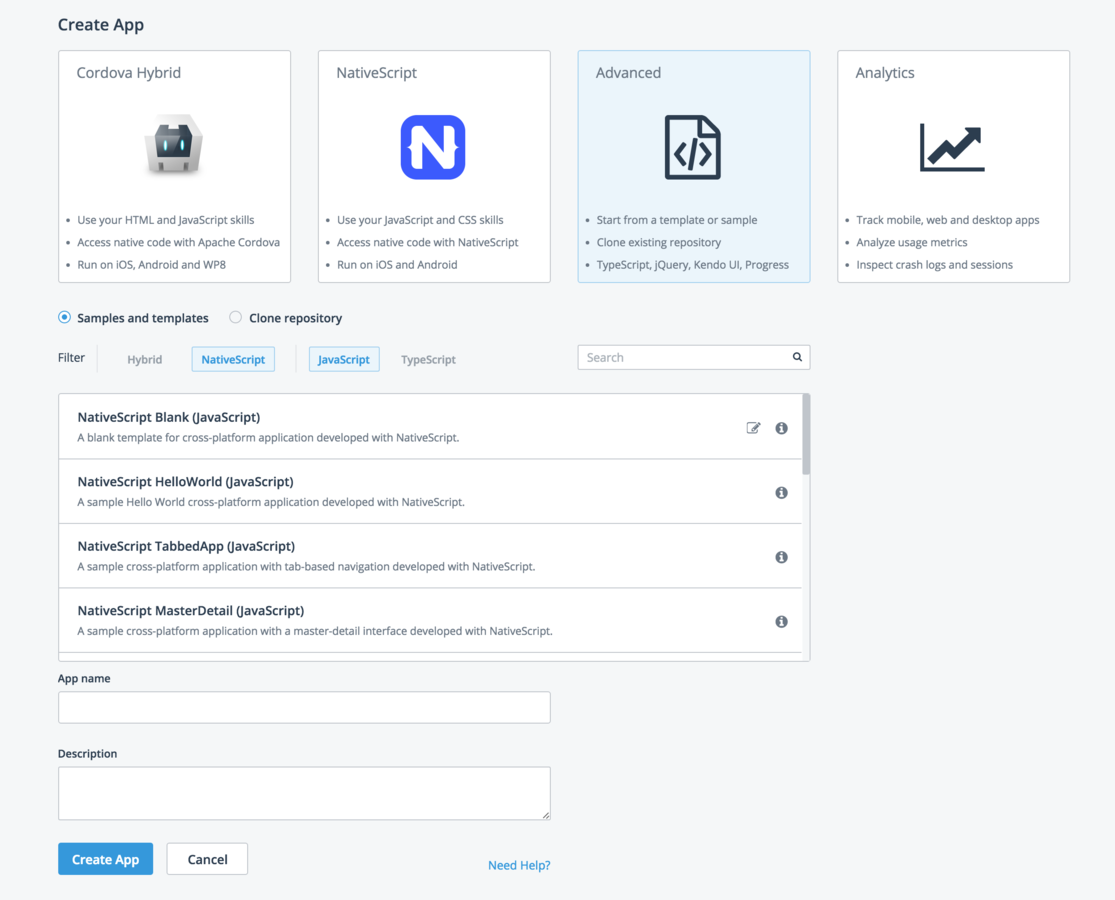Choose the Cordova Hybrid card title

coord(129,73)
